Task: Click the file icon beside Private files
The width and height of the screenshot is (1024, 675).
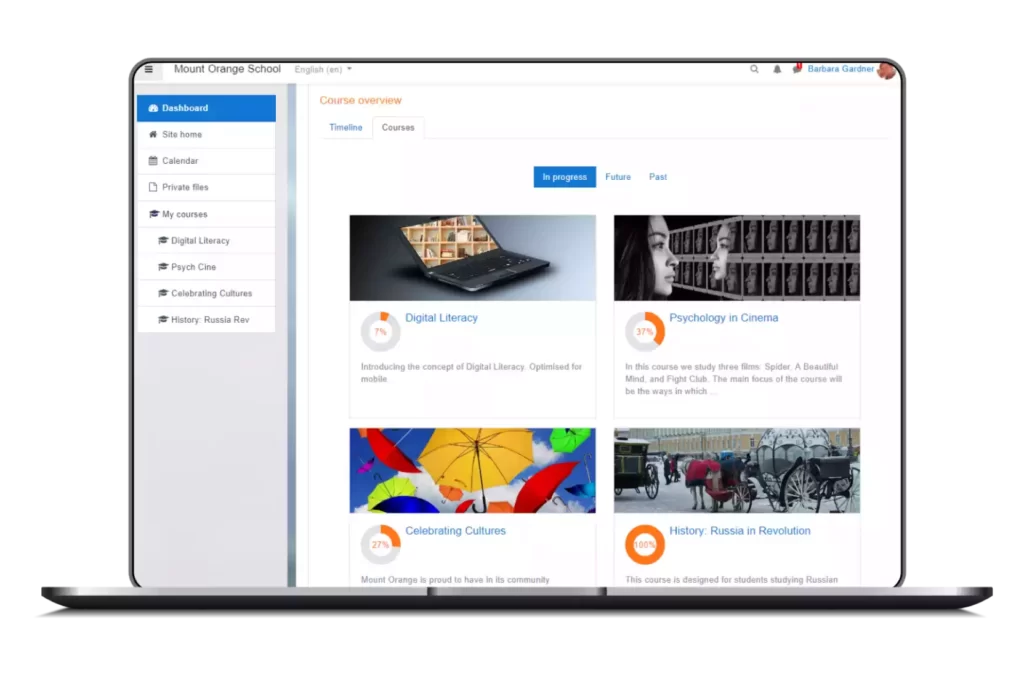Action: click(x=153, y=188)
